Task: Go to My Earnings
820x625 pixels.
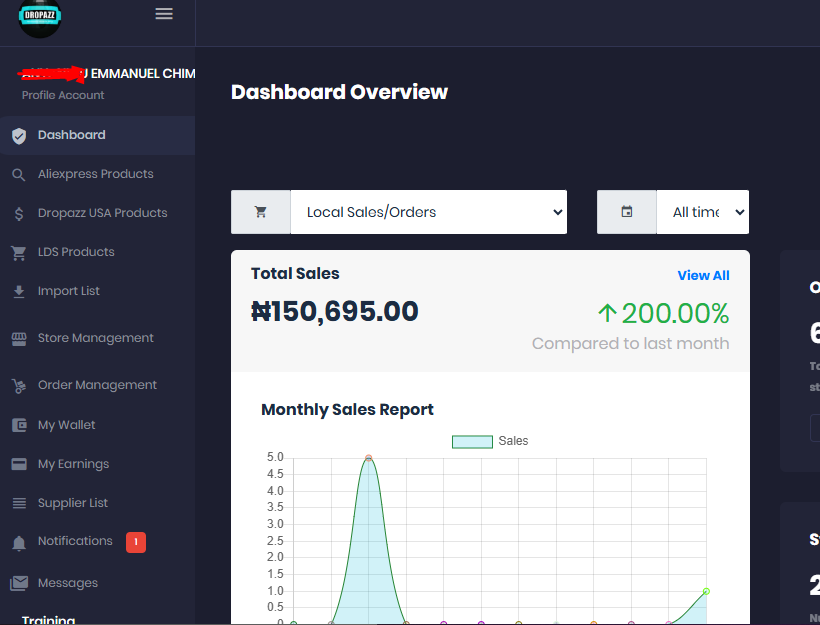Action: 73,464
